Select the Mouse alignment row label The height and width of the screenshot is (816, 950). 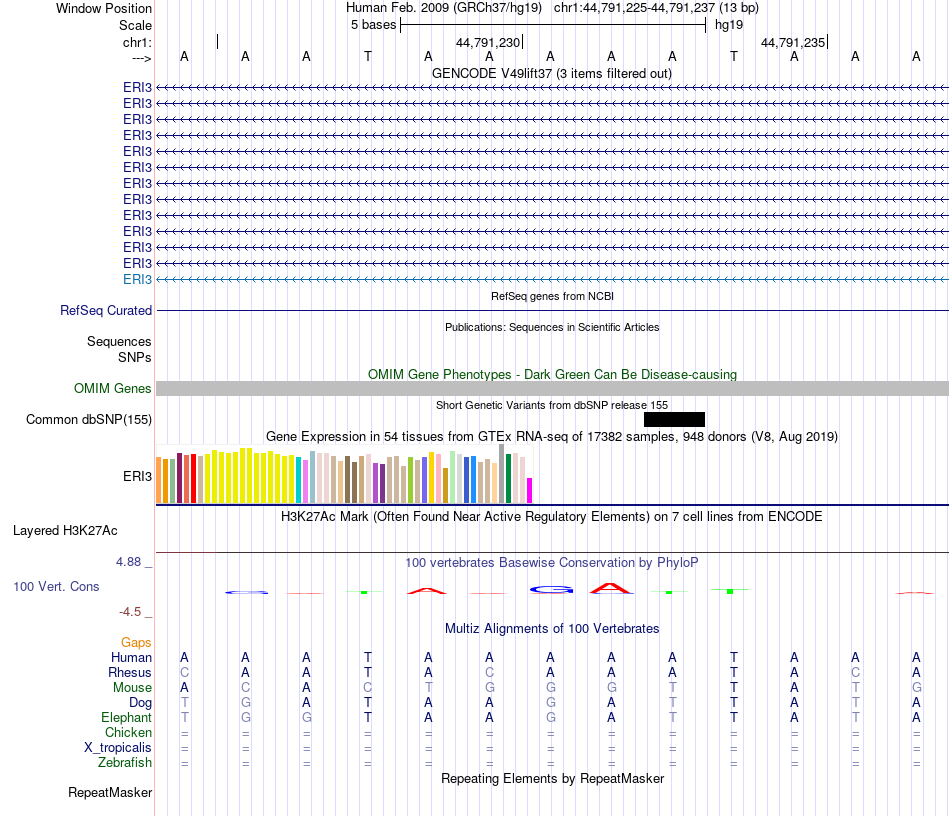pyautogui.click(x=133, y=688)
